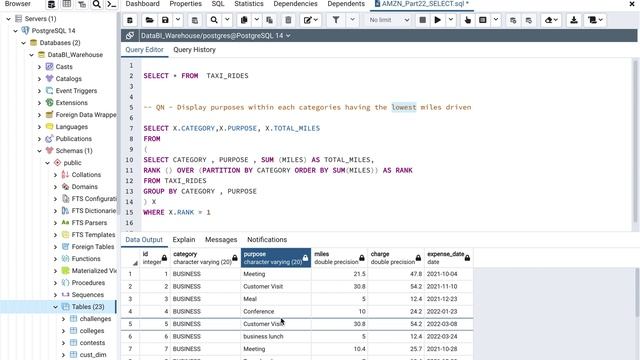Click the Explain hand icon
The height and width of the screenshot is (360, 640).
(467, 20)
